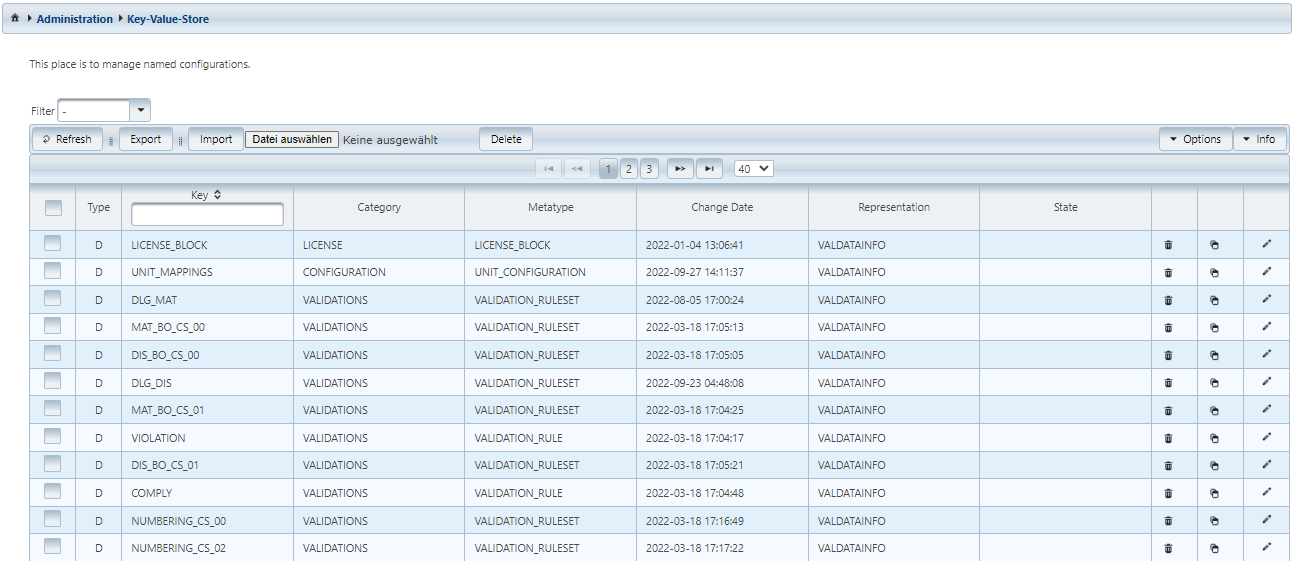Open the Info menu
1296x561 pixels.
coord(1259,140)
